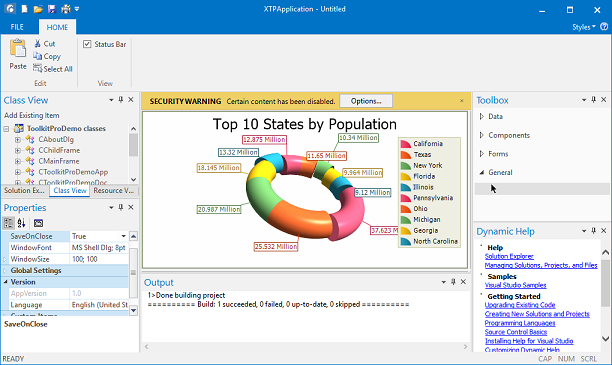Viewport: 612px width, 365px height.
Task: Open the SaveOnClose value dropdown
Action: [x=123, y=236]
